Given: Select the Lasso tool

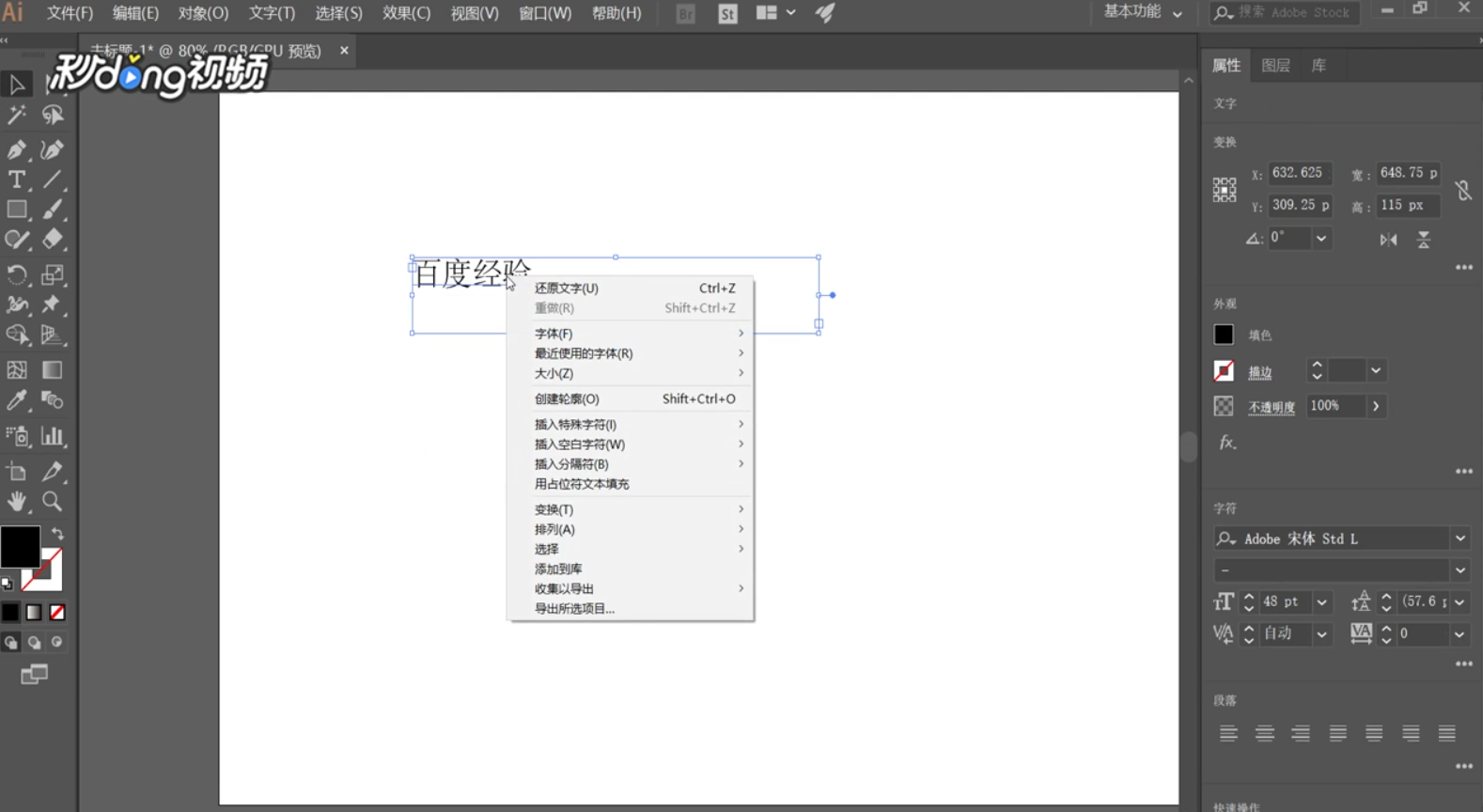Looking at the screenshot, I should point(53,116).
